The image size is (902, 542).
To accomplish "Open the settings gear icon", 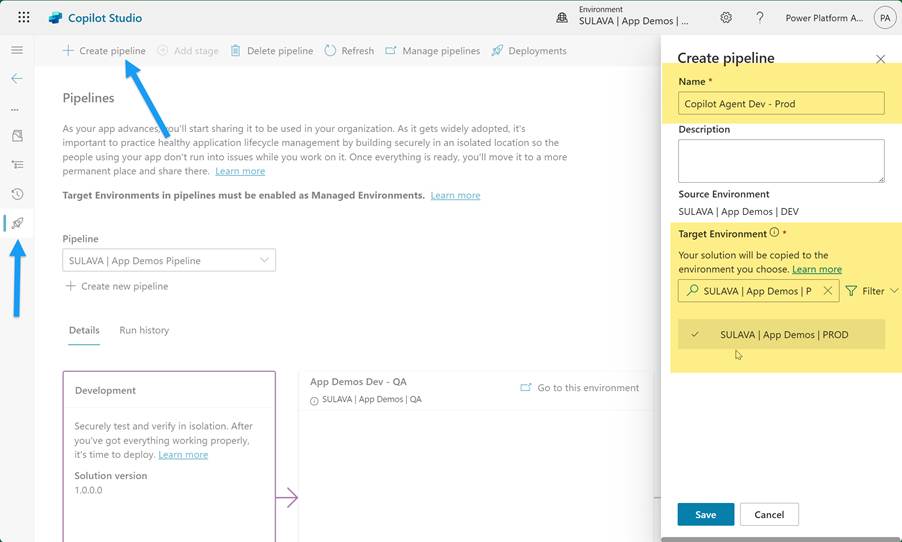I will coord(726,18).
